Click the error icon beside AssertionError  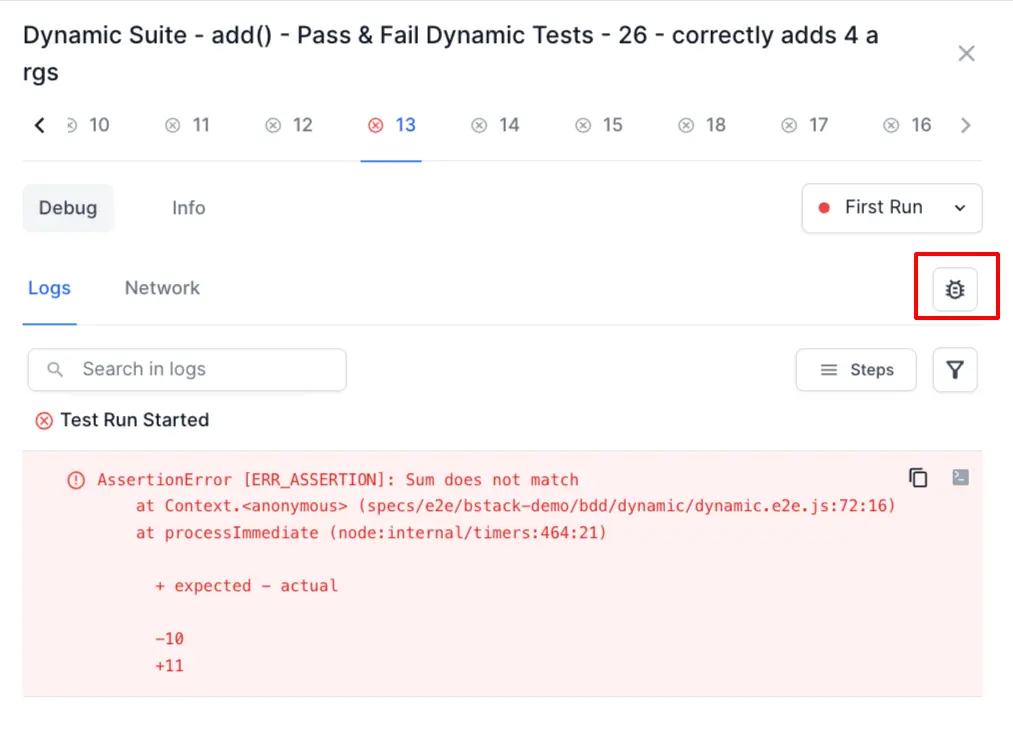click(x=76, y=480)
